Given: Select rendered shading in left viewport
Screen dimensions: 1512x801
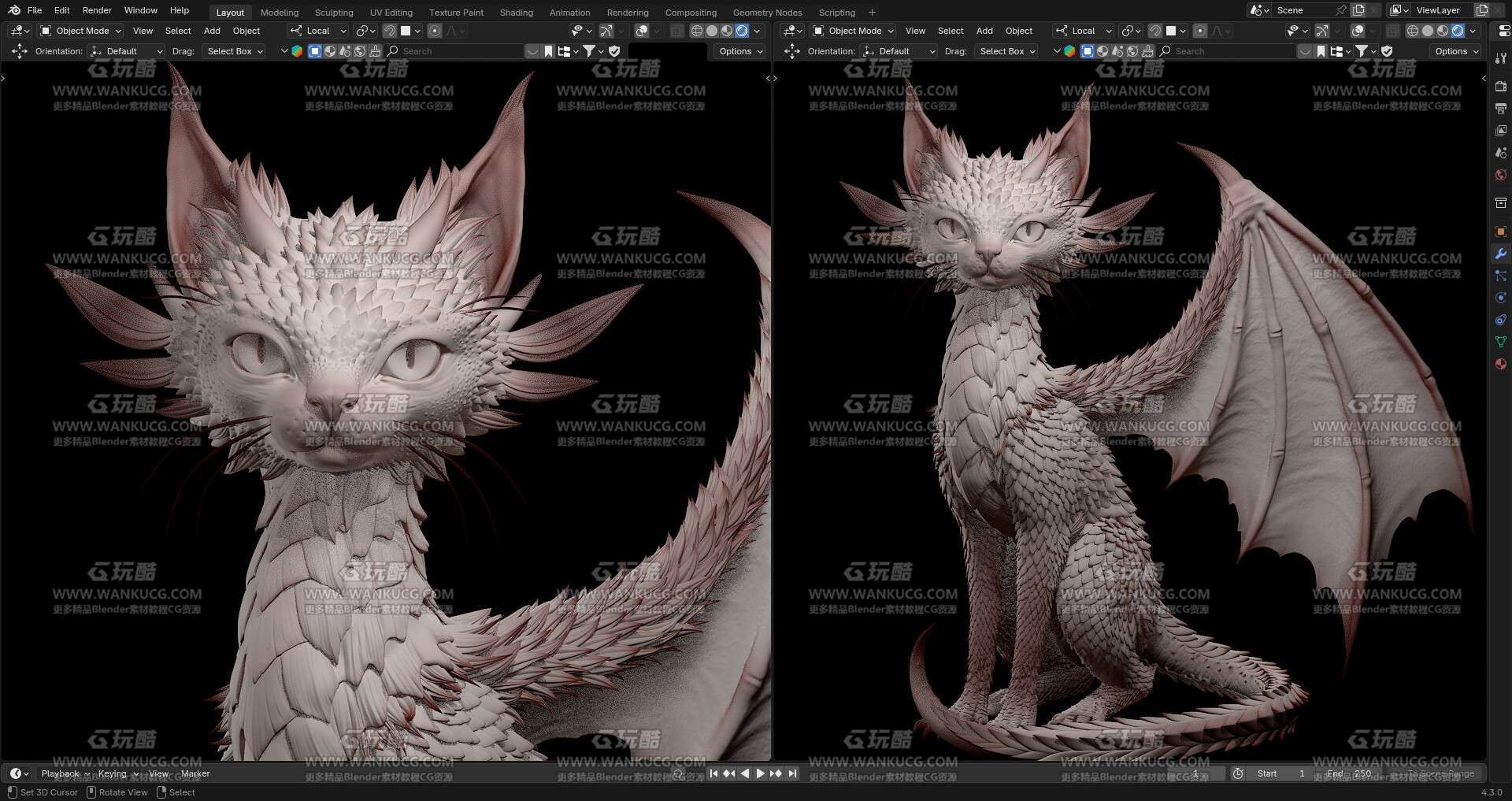Looking at the screenshot, I should [x=742, y=31].
